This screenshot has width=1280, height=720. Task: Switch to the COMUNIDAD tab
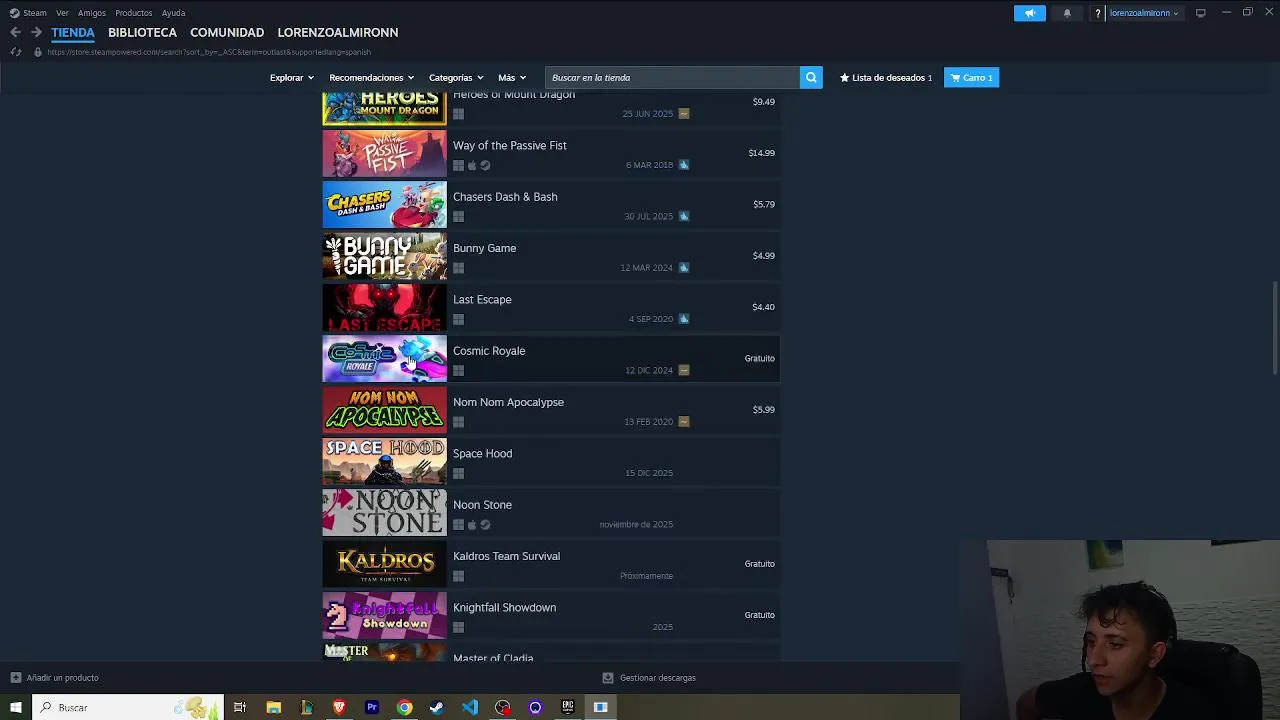227,32
